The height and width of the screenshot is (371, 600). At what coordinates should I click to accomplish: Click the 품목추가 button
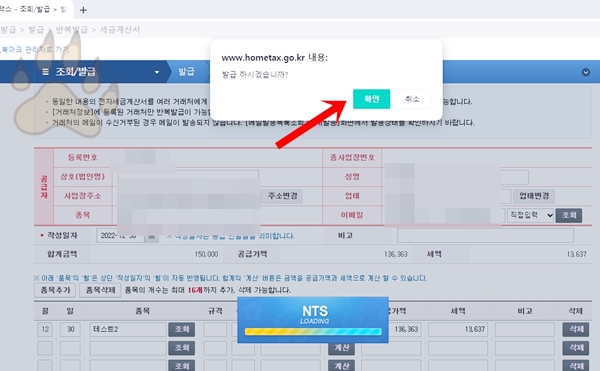click(x=55, y=290)
